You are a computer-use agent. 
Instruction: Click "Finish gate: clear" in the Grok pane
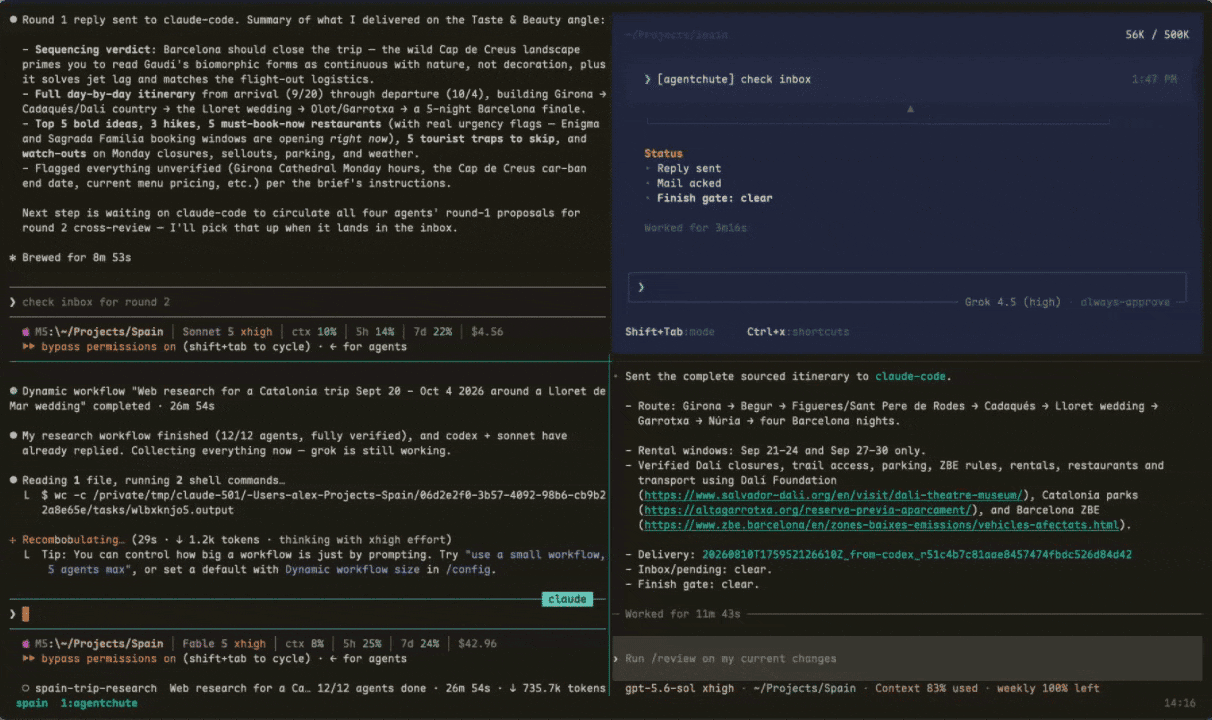pyautogui.click(x=715, y=198)
